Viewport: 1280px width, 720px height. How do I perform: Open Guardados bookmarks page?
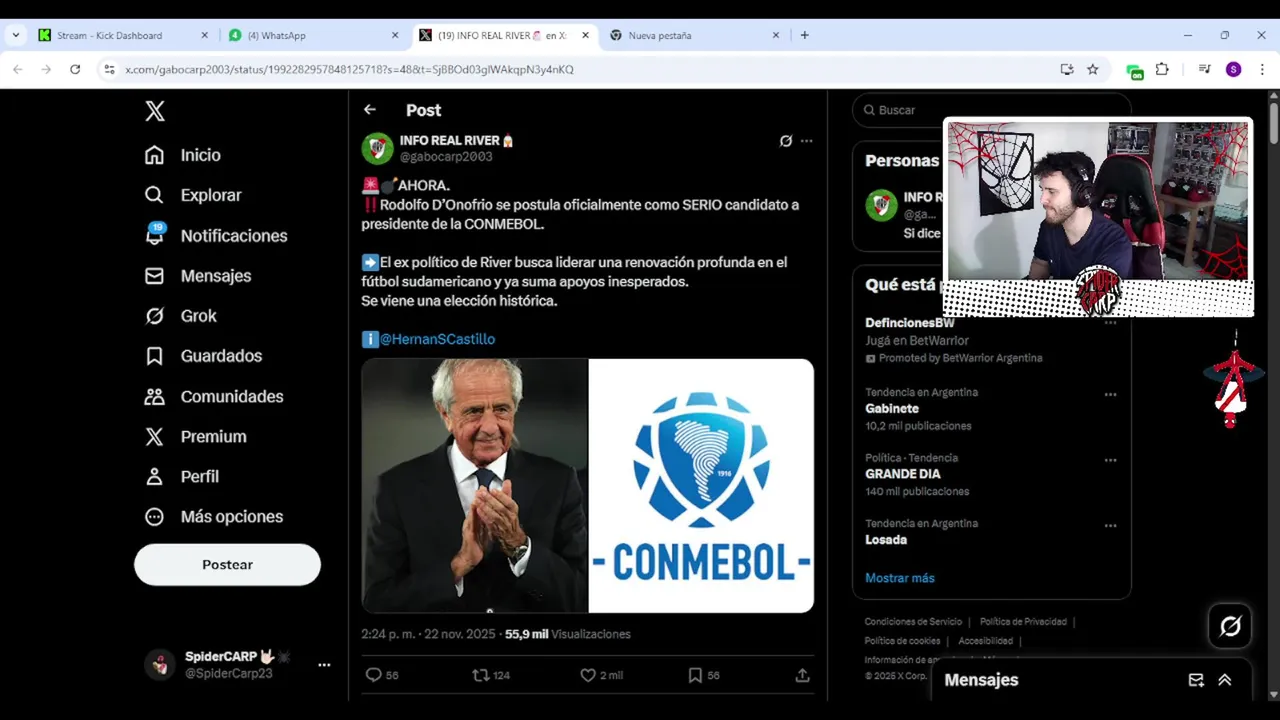pyautogui.click(x=203, y=356)
